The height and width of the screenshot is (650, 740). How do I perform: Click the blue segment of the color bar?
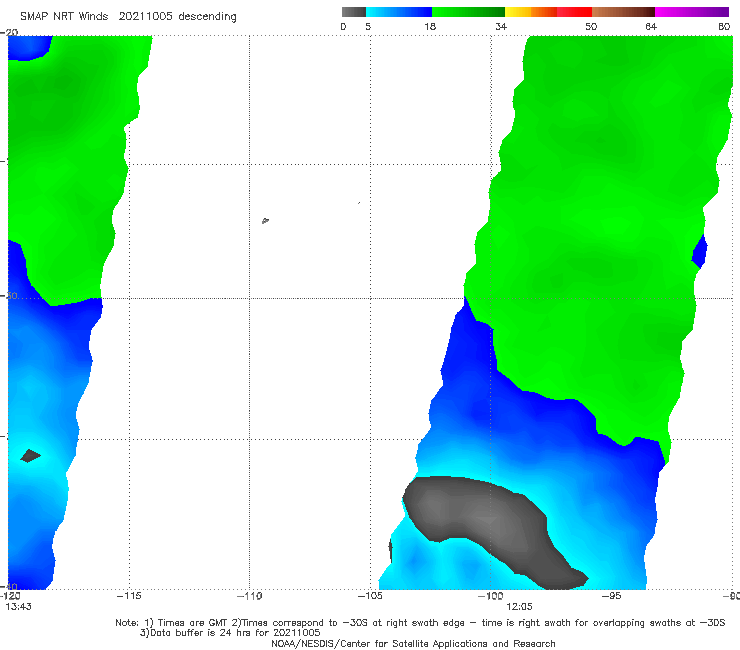[399, 12]
